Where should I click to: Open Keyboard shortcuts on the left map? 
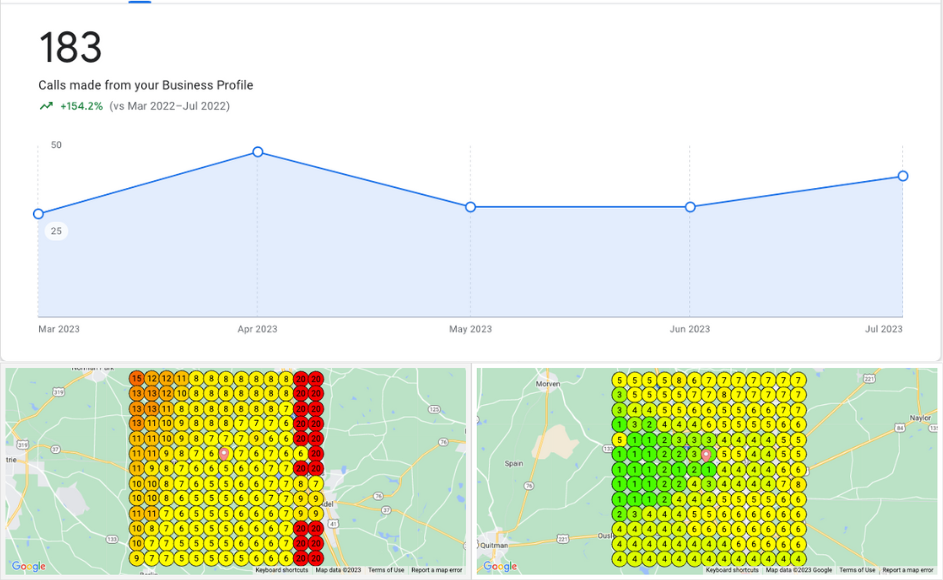[282, 570]
